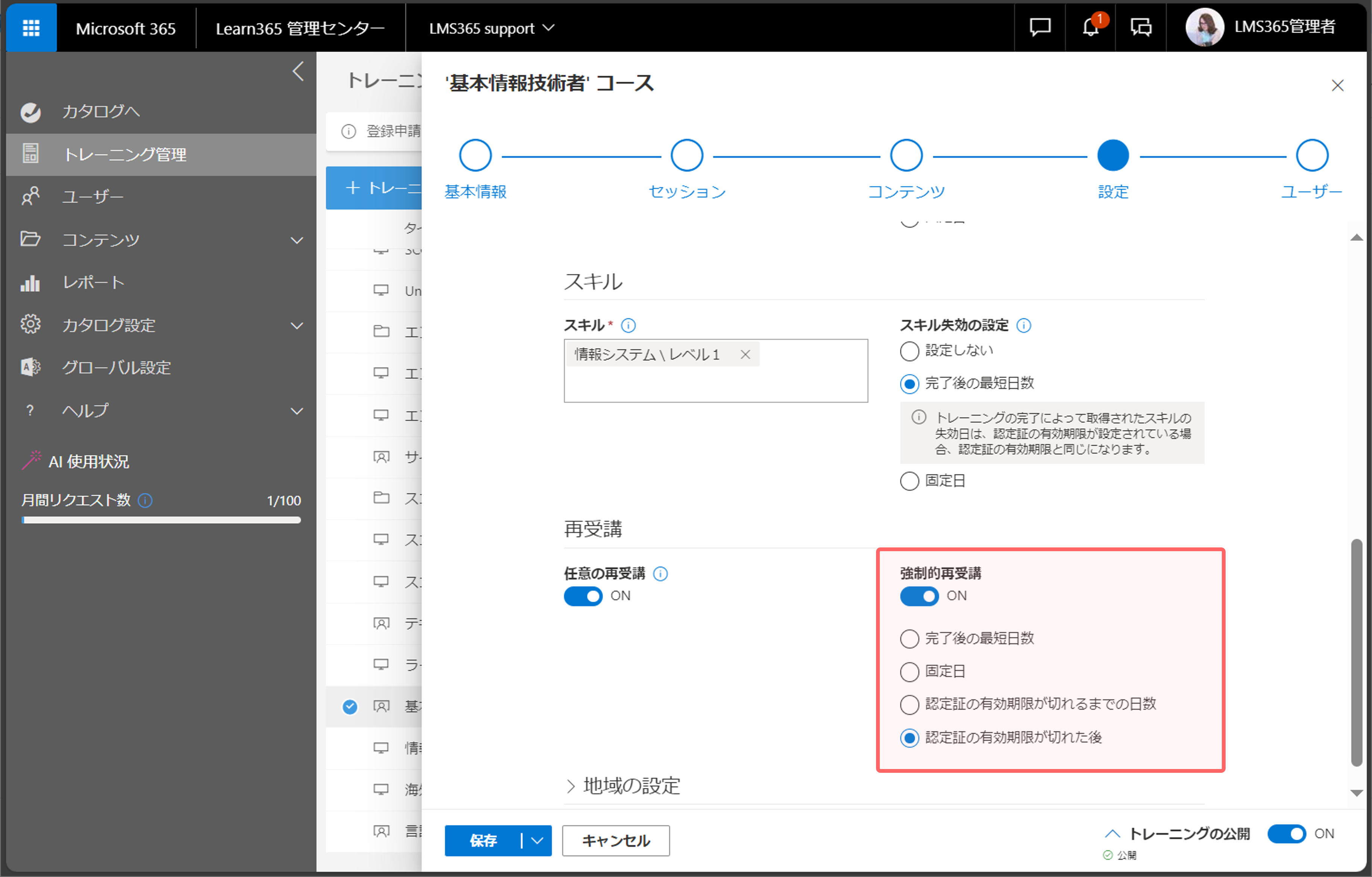
Task: Click the ユーザー people icon in sidebar
Action: point(30,196)
